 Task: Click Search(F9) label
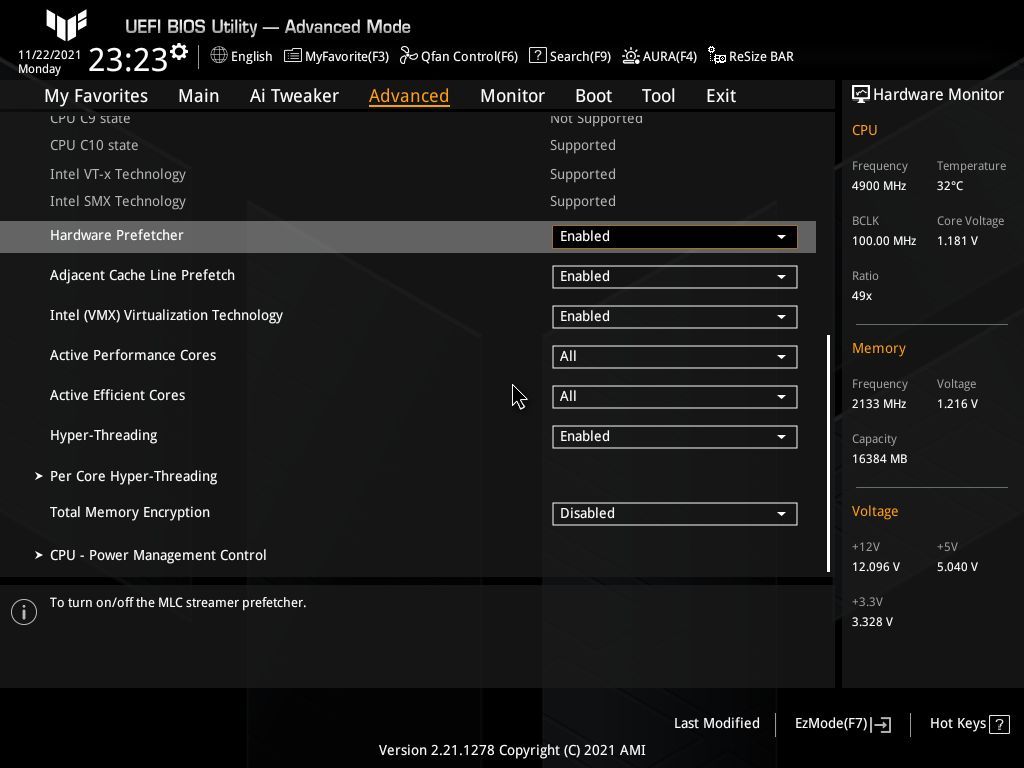[580, 56]
